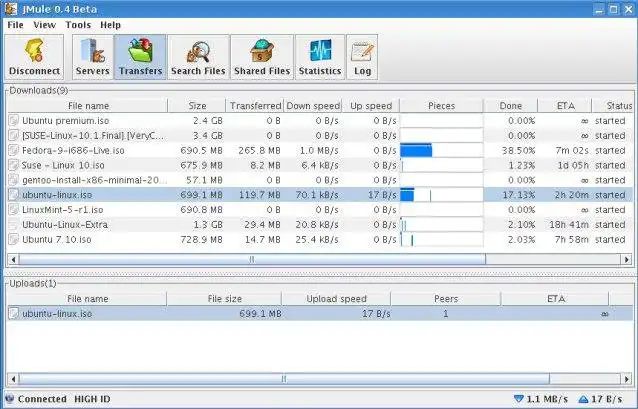Click ubuntu-linux.iso pieces progress bar
Viewport: 638px width, 409px height.
pyautogui.click(x=441, y=195)
